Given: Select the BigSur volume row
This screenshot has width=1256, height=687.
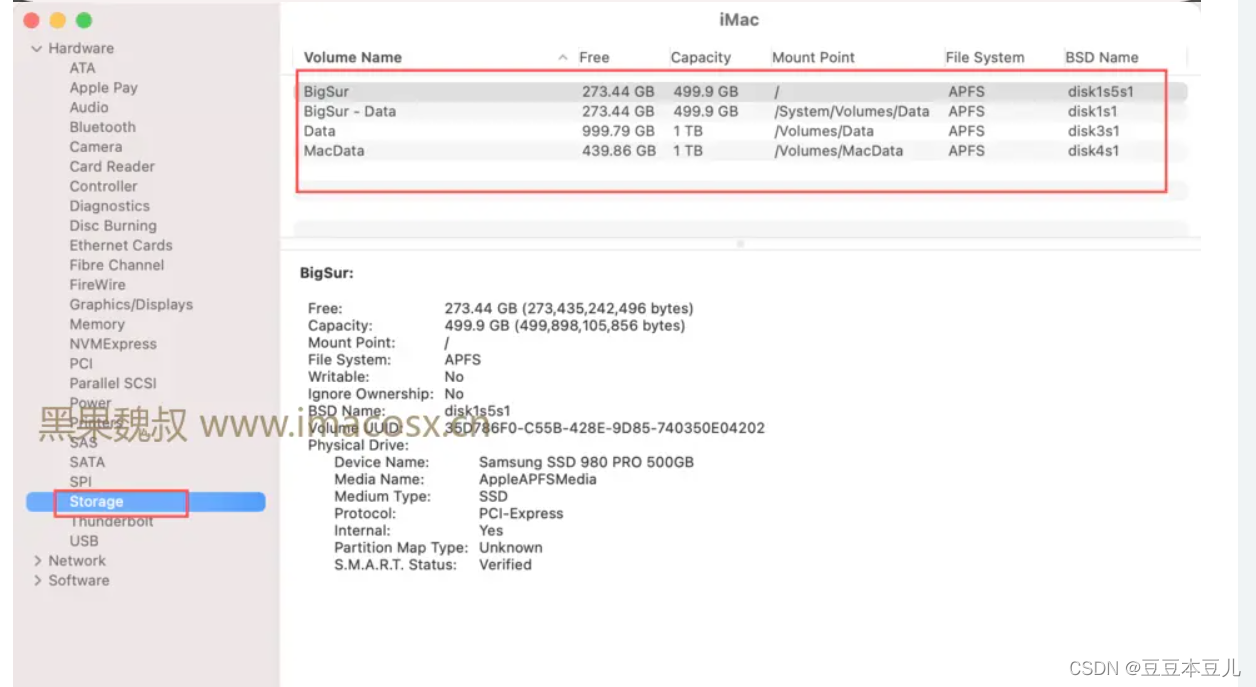Looking at the screenshot, I should click(x=740, y=92).
